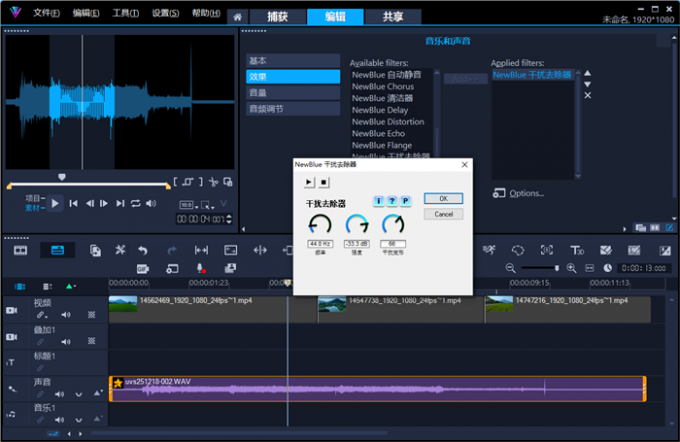
Task: Toggle the repeat loop icon in player
Action: (135, 203)
